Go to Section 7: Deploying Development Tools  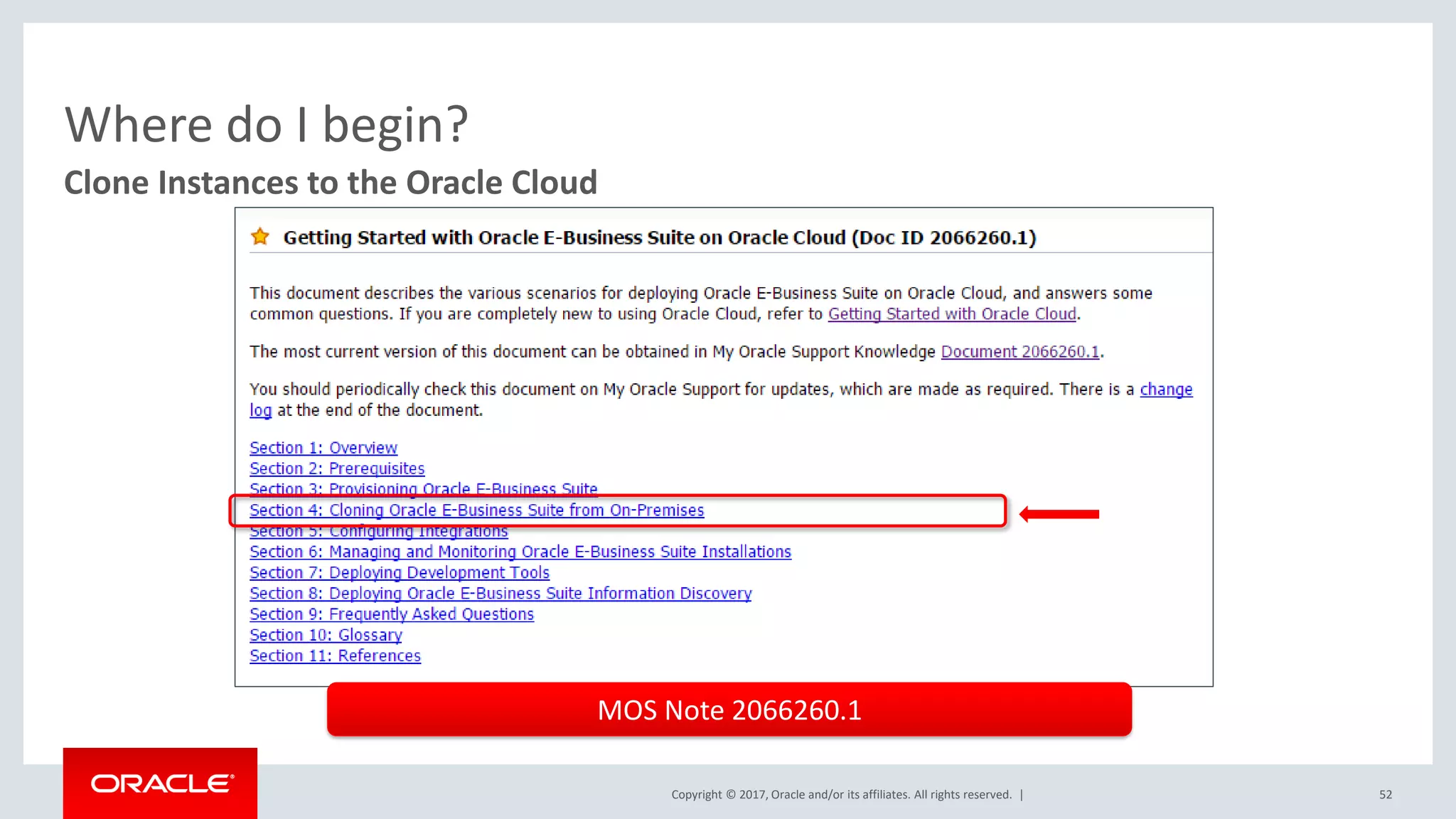[x=400, y=572]
